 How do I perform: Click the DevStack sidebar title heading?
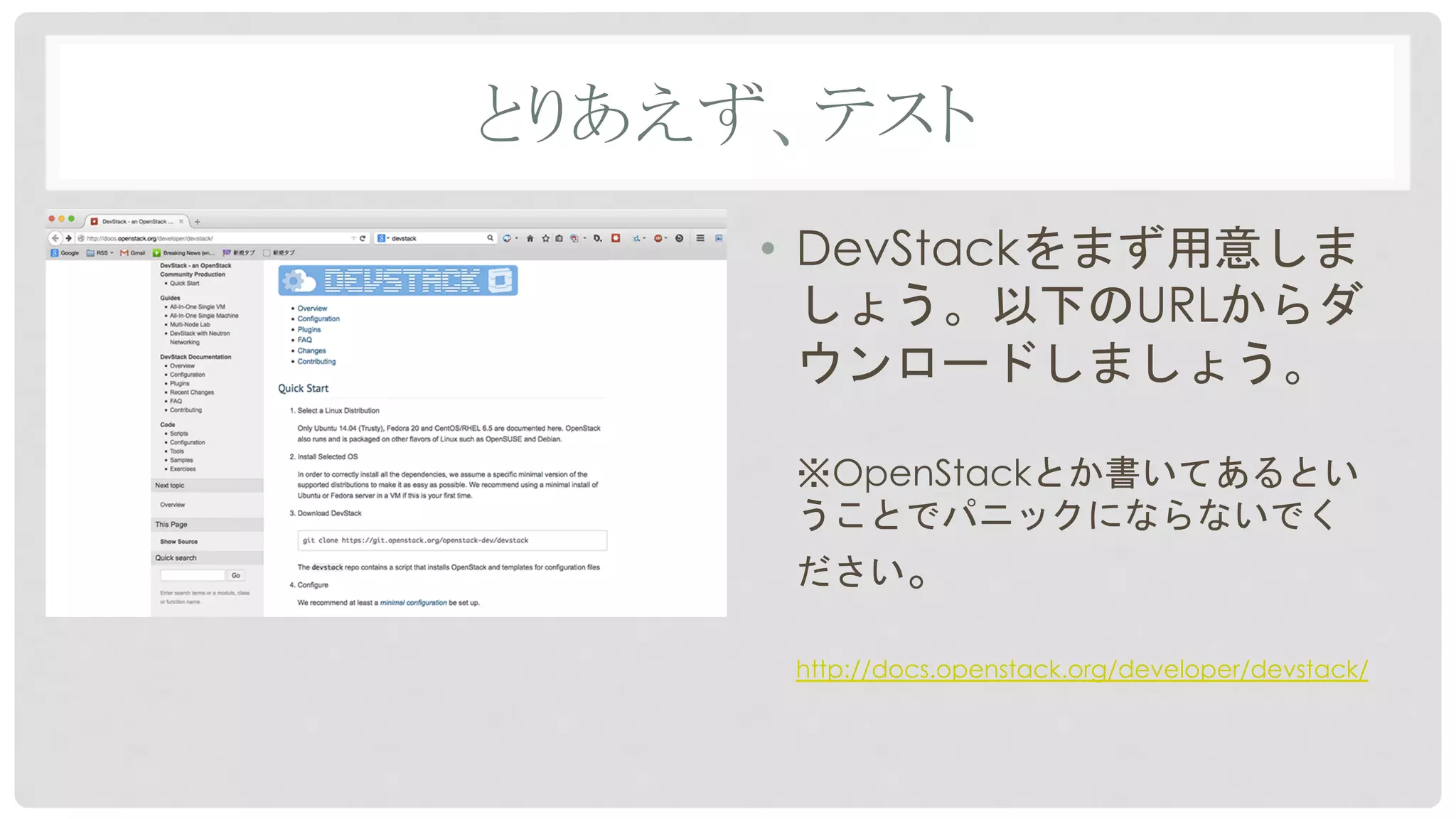pyautogui.click(x=196, y=269)
